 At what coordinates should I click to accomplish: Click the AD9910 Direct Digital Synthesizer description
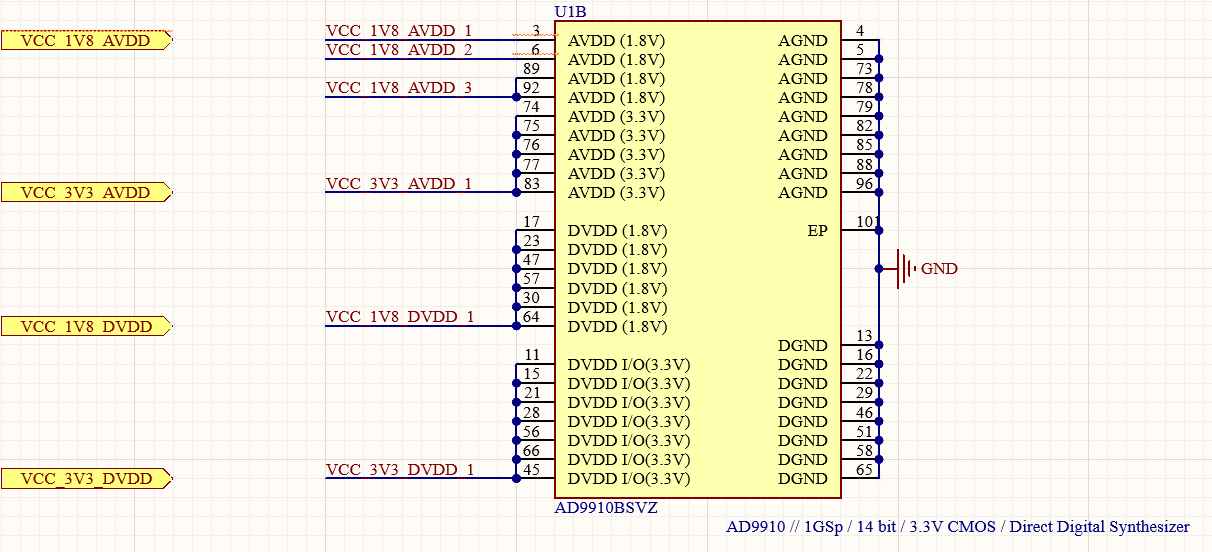[958, 526]
